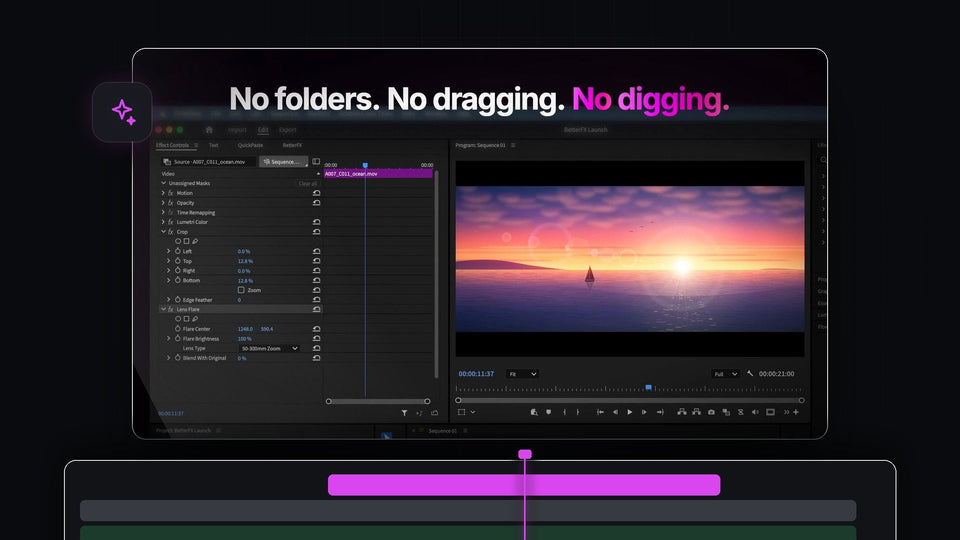Viewport: 960px width, 540px height.
Task: Open the Button Editor plus icon
Action: coord(796,412)
